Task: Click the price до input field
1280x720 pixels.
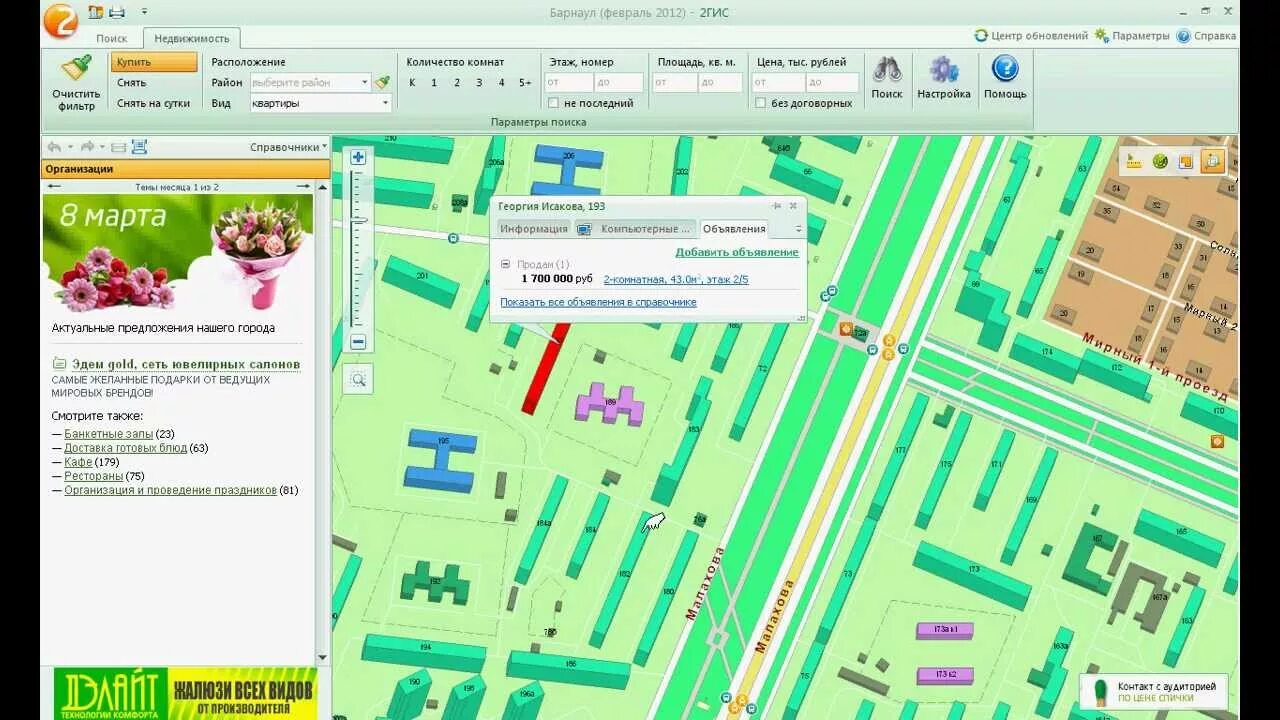Action: click(x=832, y=83)
